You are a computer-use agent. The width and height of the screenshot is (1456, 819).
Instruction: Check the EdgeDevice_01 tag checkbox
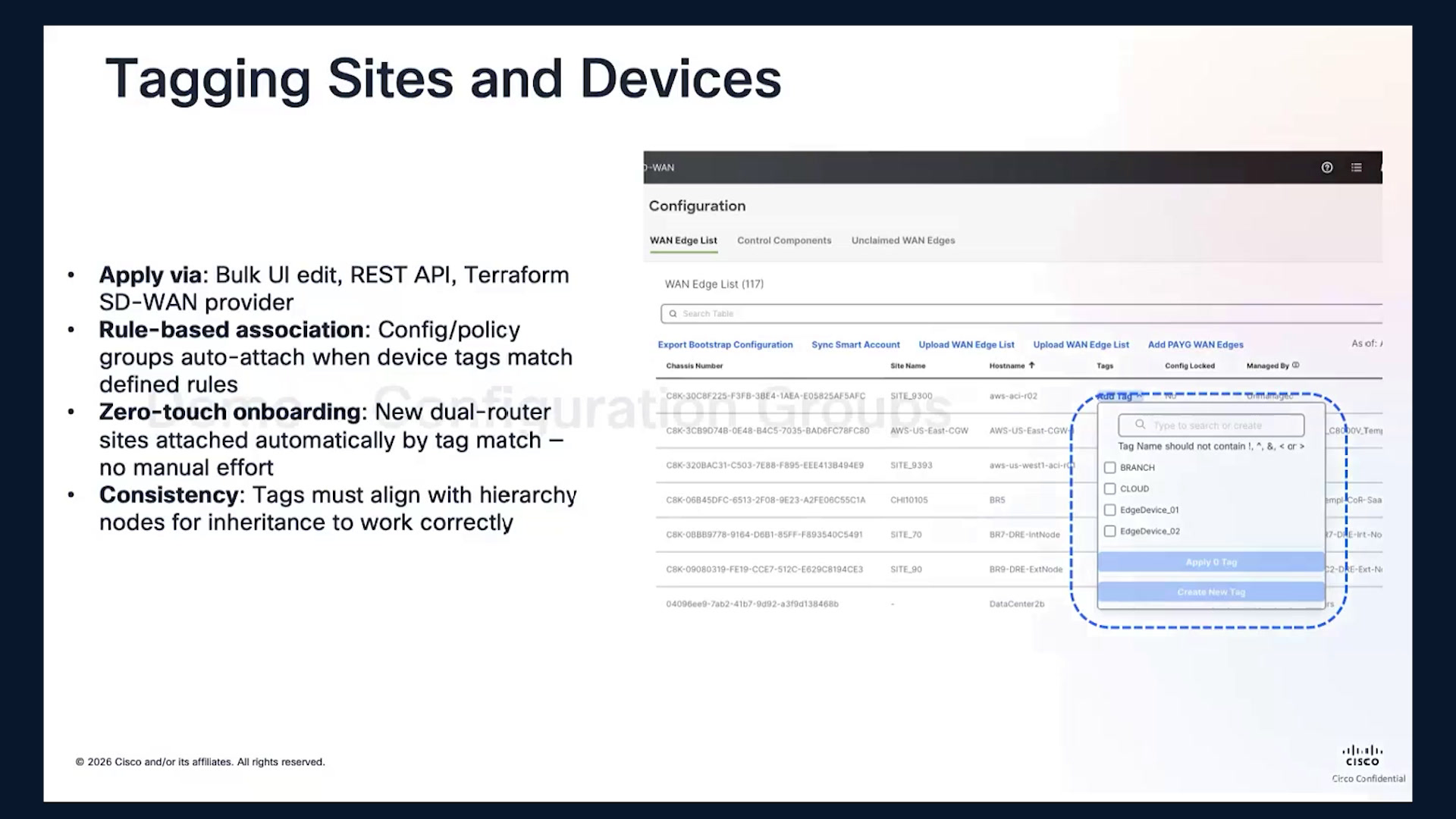[x=1110, y=510]
